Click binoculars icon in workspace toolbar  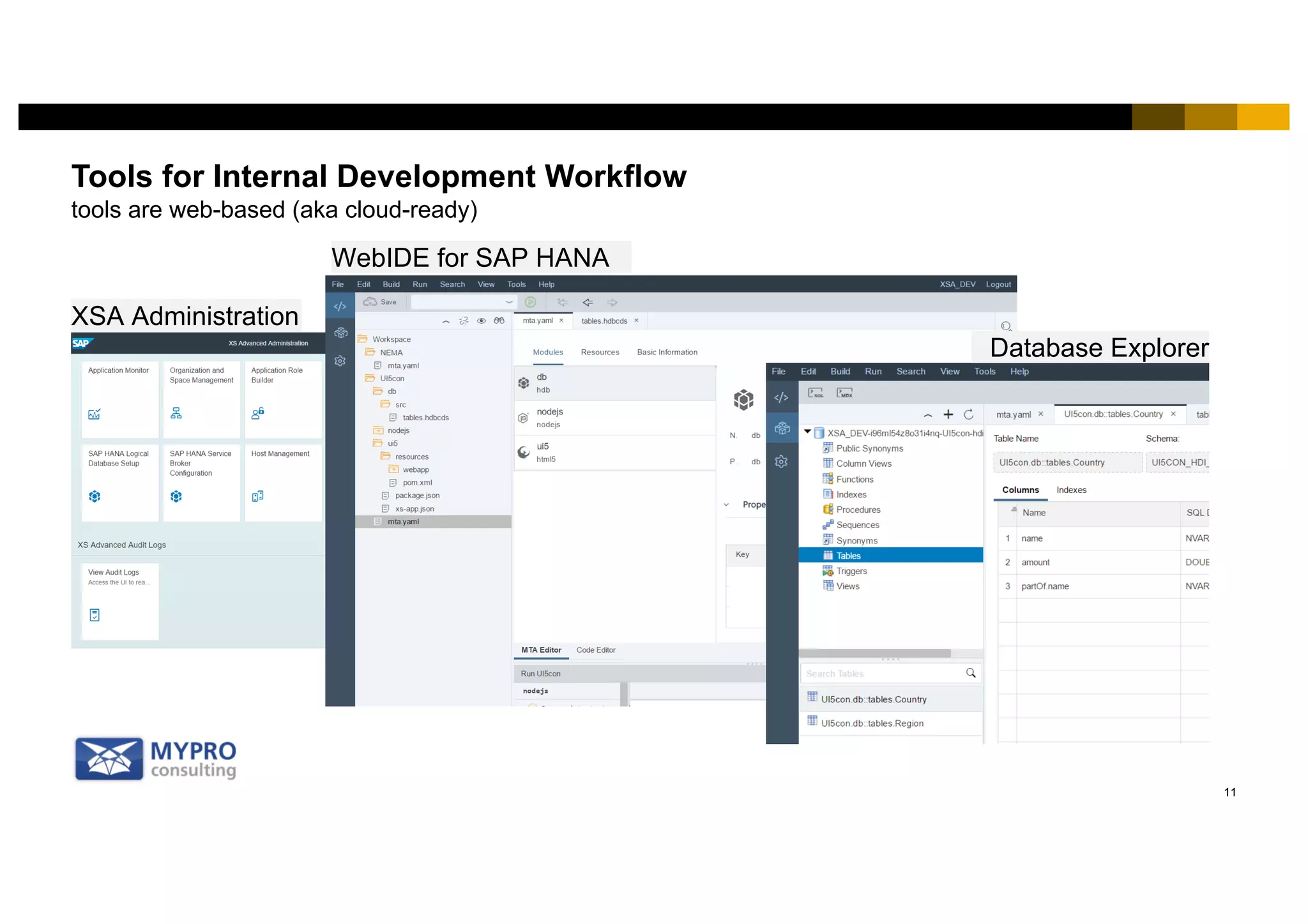click(x=499, y=321)
